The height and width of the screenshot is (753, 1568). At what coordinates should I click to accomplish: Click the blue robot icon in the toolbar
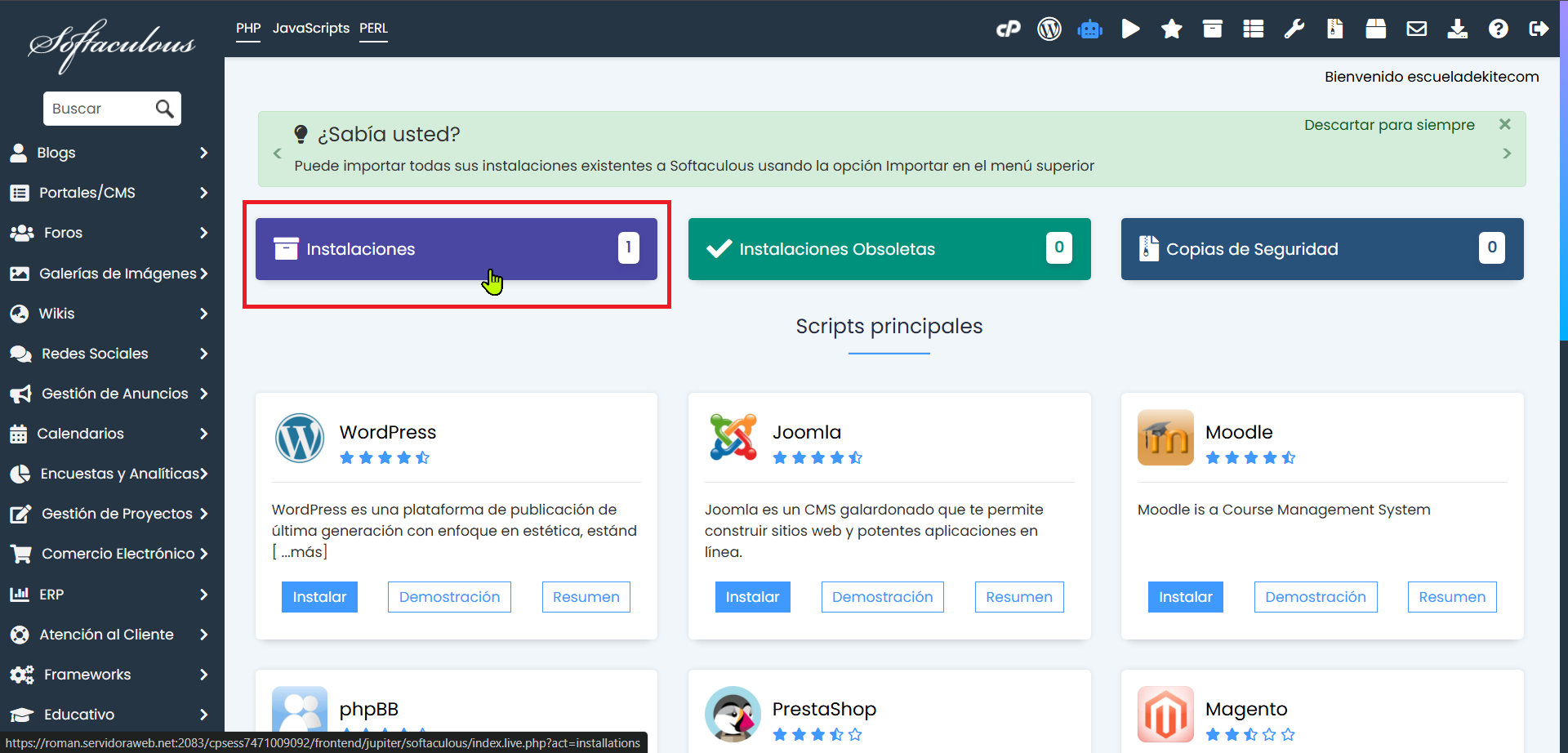point(1090,29)
